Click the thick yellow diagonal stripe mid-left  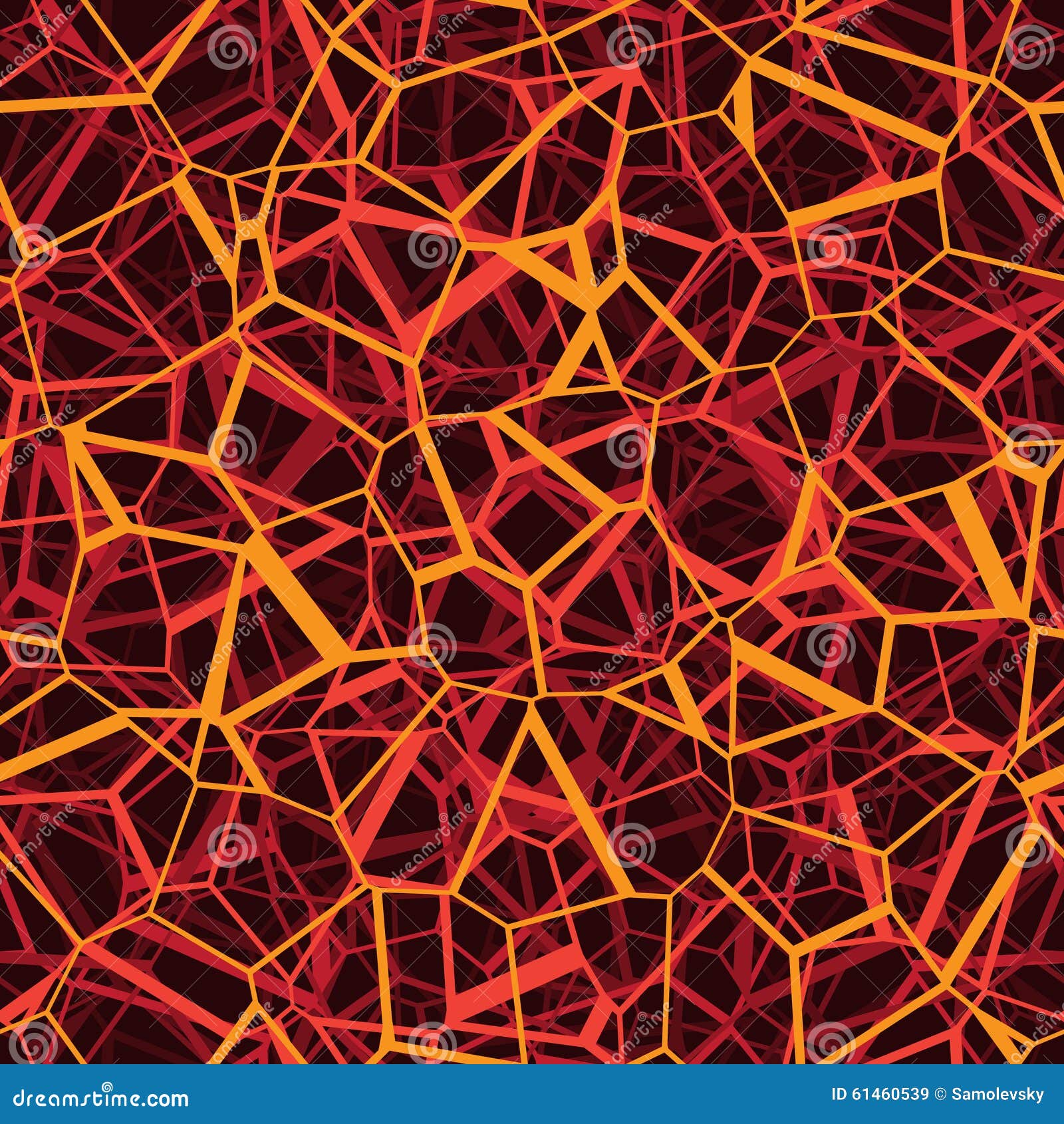coord(299,599)
